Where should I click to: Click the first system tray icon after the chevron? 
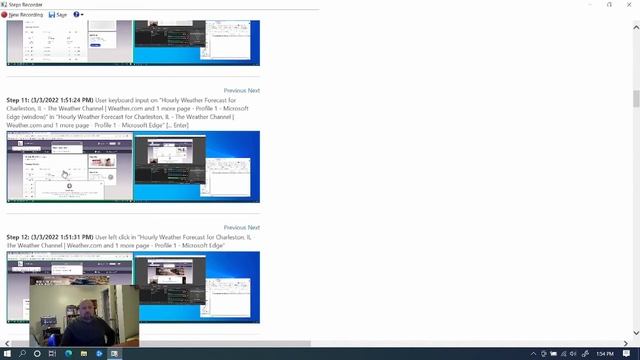coord(544,354)
